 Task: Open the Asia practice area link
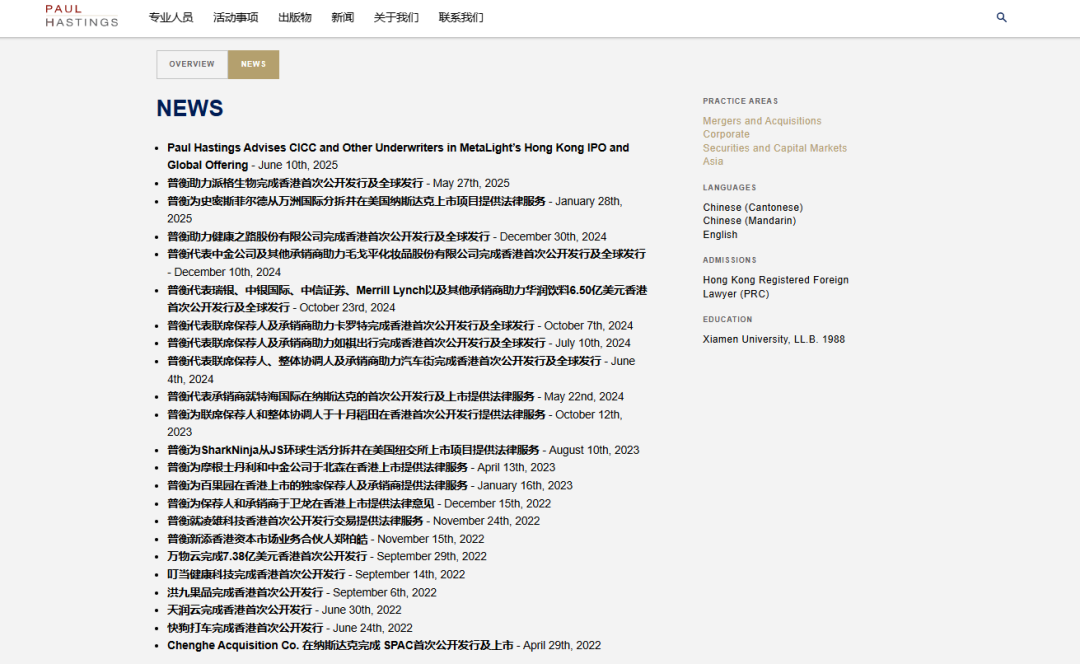click(713, 161)
